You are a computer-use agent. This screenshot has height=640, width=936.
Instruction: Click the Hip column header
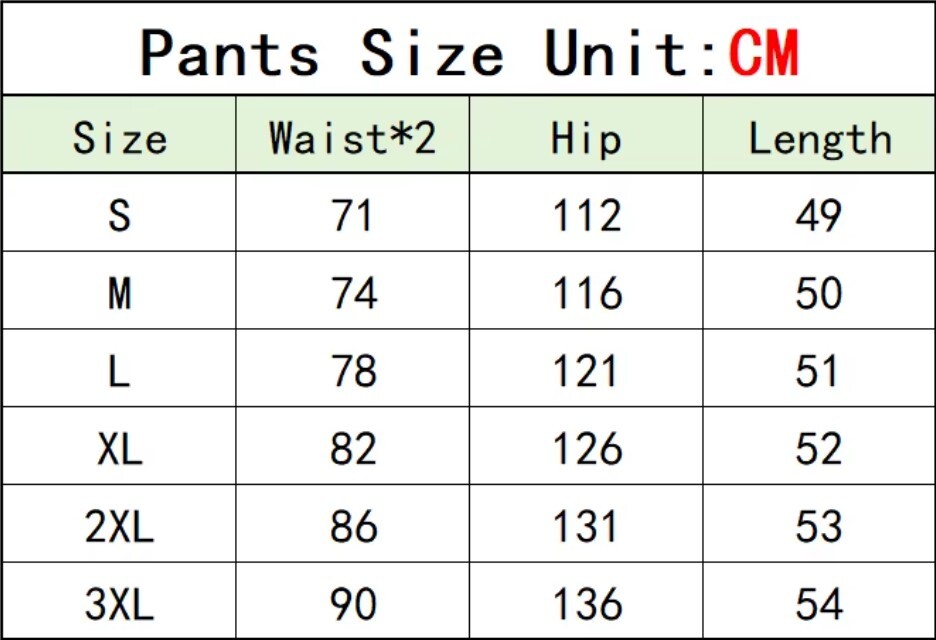(x=586, y=139)
